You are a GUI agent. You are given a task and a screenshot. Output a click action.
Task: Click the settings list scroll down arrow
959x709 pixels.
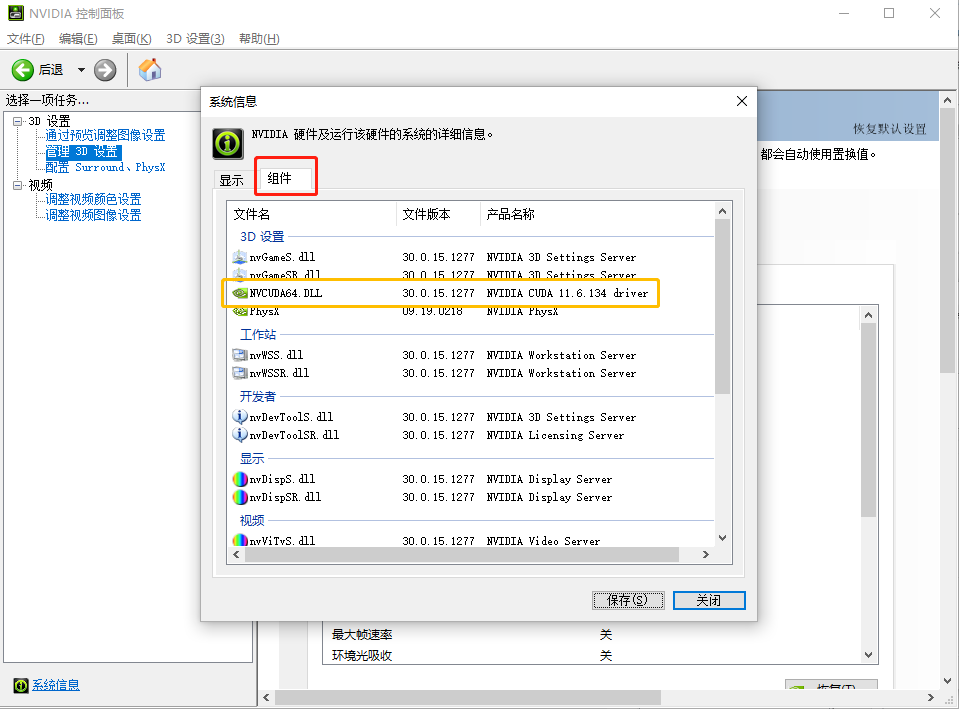(868, 655)
